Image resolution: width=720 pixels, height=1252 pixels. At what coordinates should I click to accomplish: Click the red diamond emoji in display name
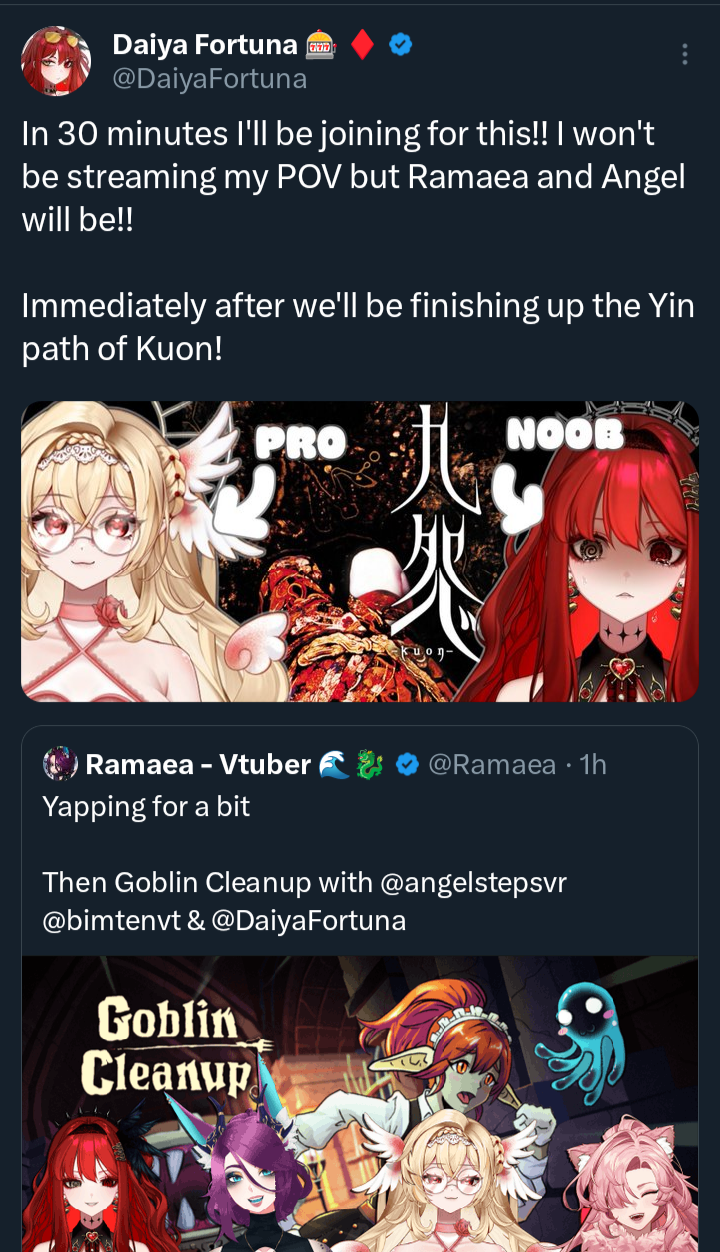(365, 45)
